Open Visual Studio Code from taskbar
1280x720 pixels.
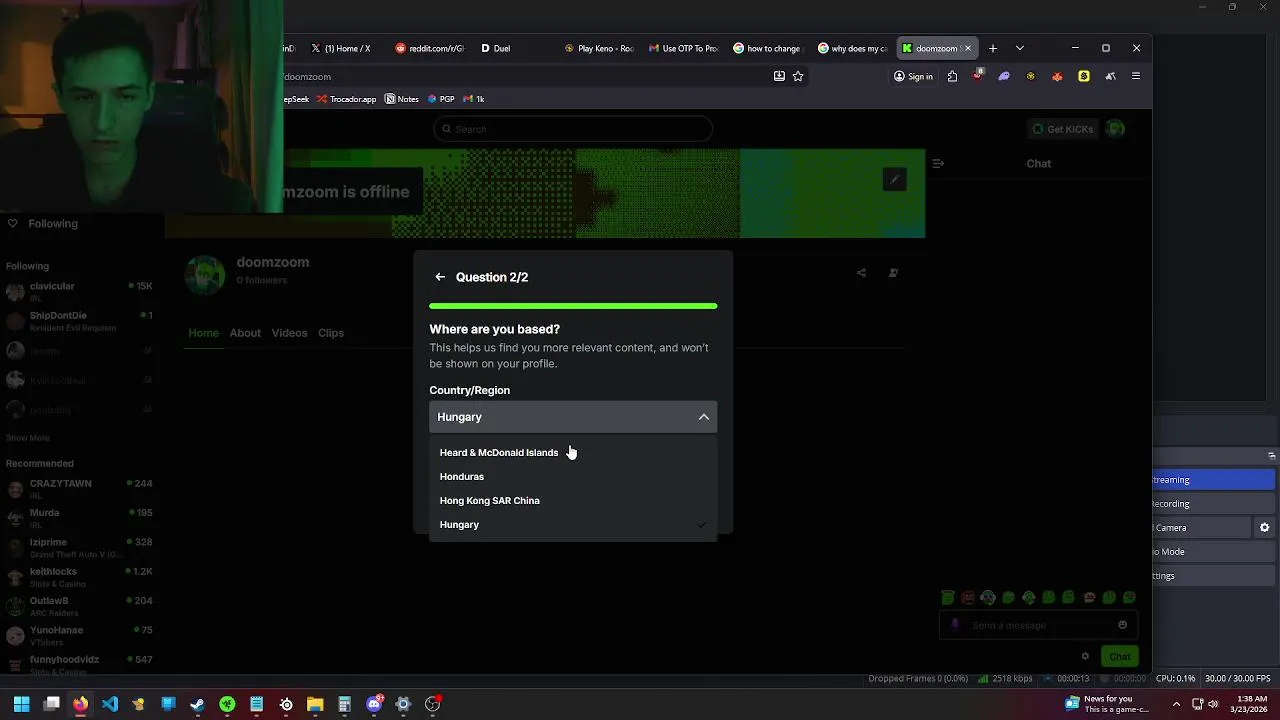[110, 704]
